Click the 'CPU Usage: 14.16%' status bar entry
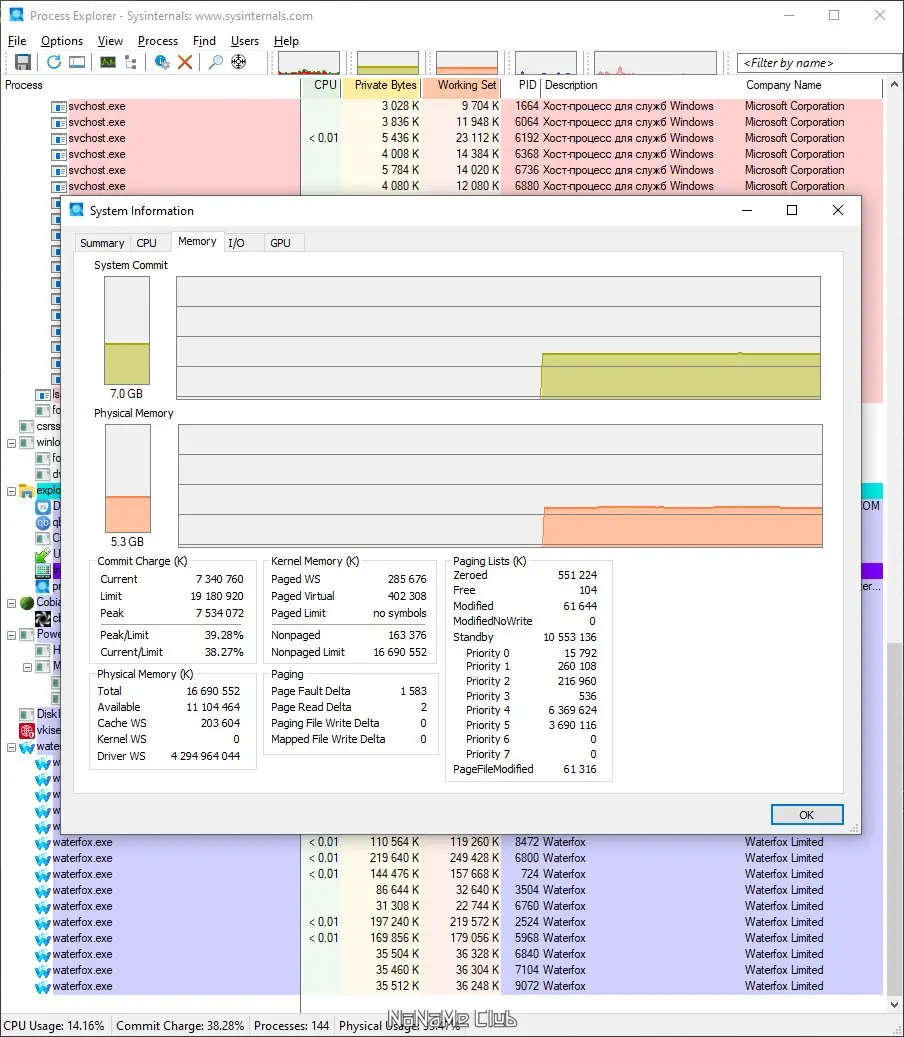 pos(54,1026)
